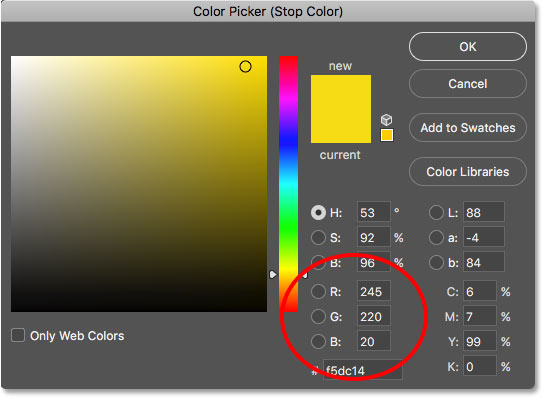
Task: Select the RGB B blue radio button
Action: 318,342
